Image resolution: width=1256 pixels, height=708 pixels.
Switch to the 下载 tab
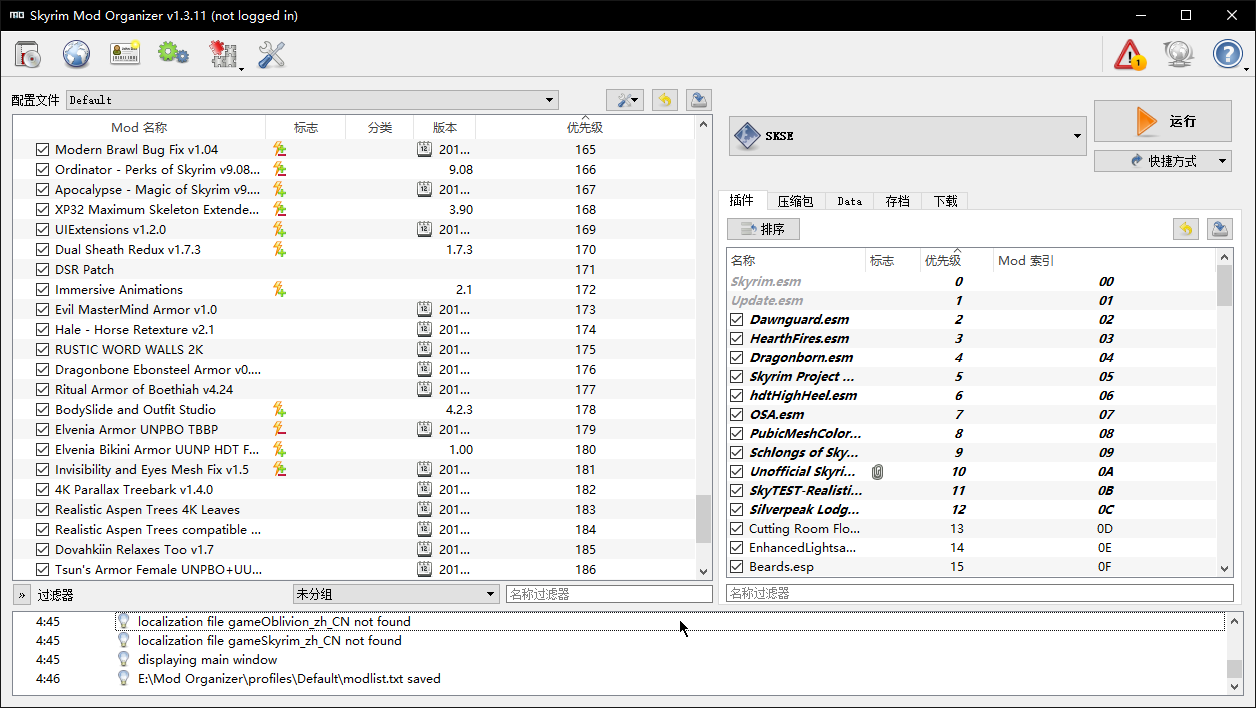point(945,201)
